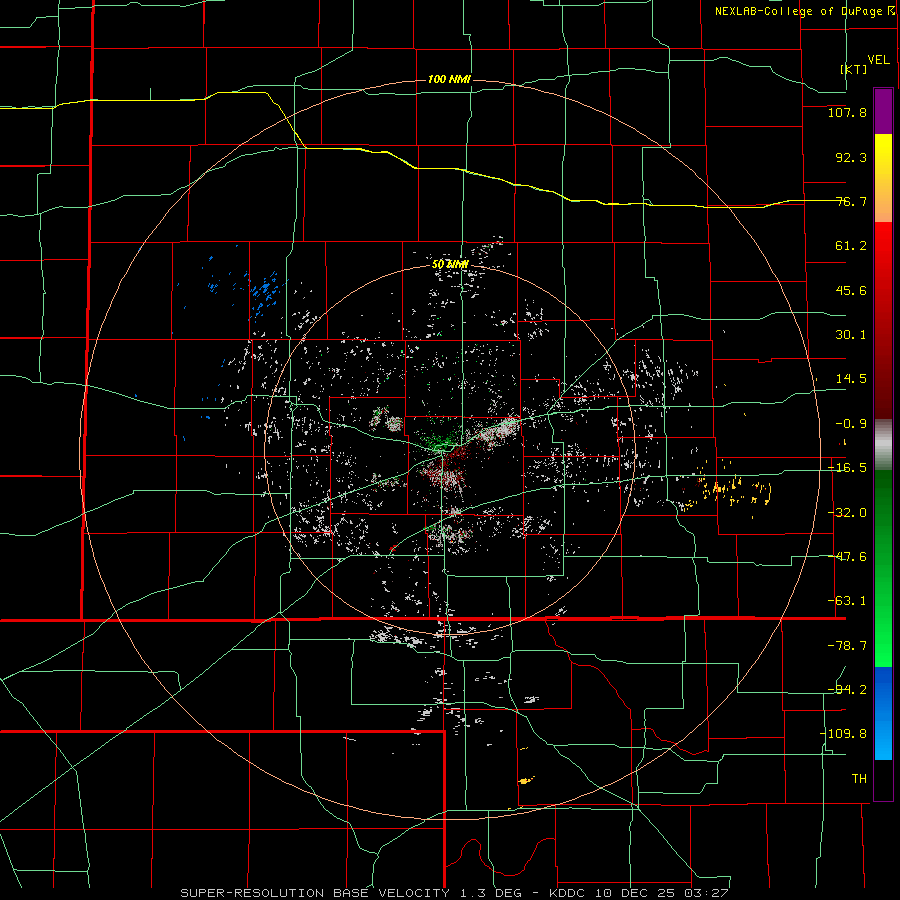The image size is (900, 900).
Task: Click the 61.2 velocity scale value
Action: click(x=851, y=246)
